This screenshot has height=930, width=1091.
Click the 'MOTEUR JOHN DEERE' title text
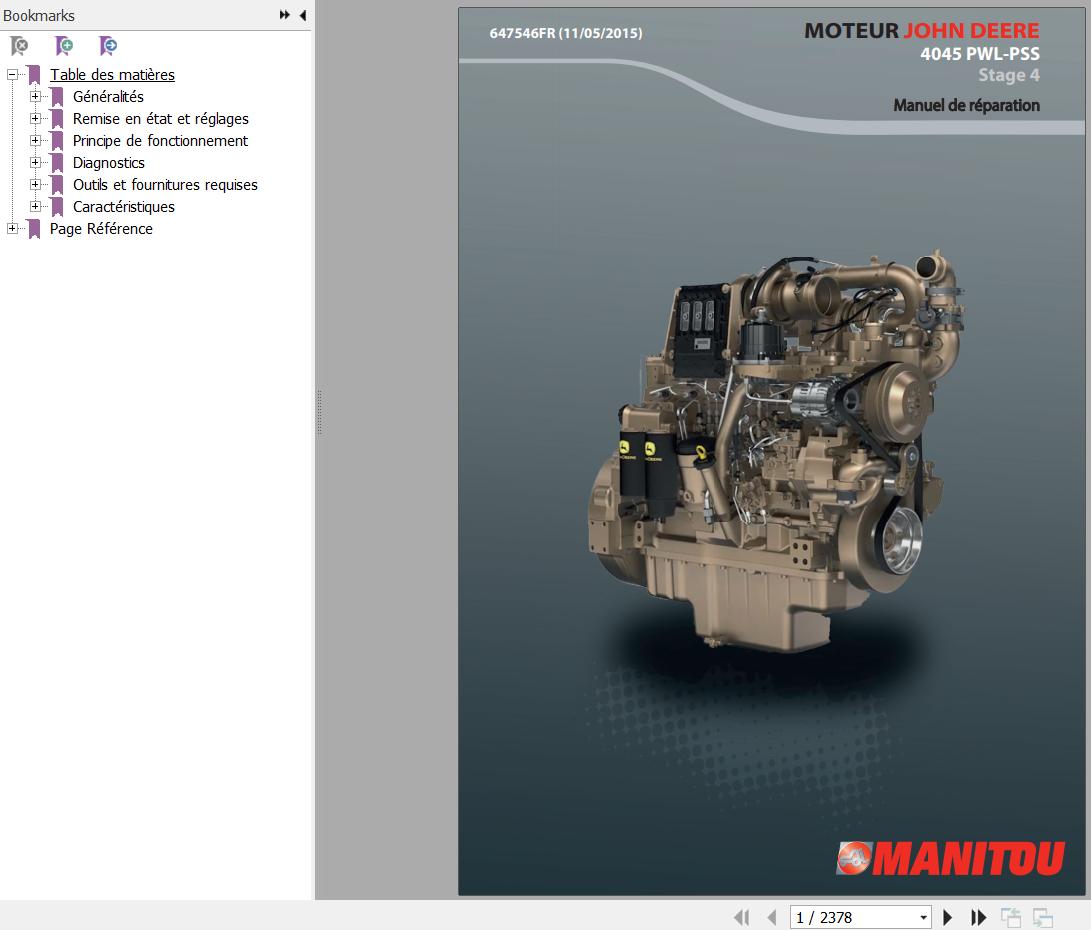pyautogui.click(x=922, y=31)
